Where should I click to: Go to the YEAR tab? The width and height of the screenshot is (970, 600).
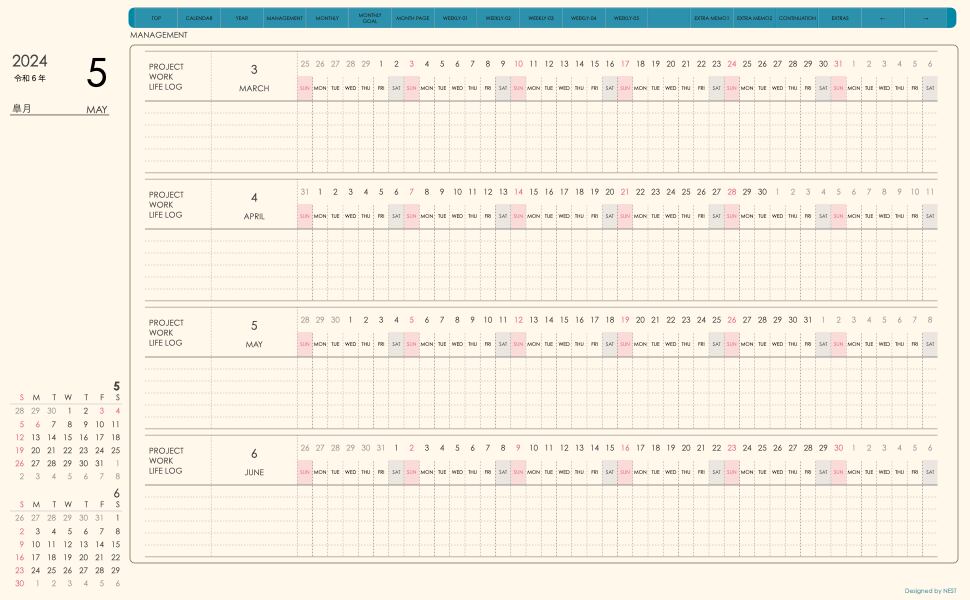[241, 18]
